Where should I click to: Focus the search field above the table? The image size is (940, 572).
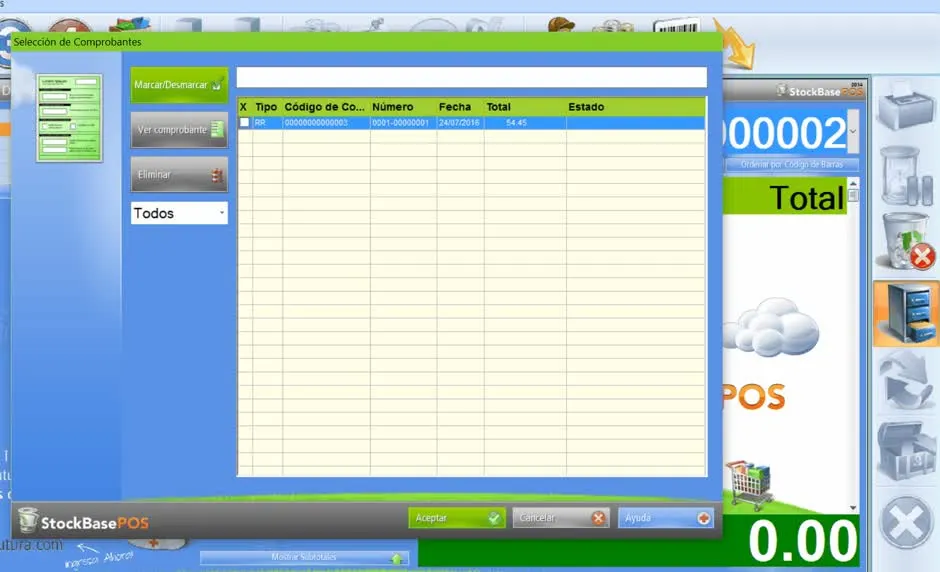point(471,77)
